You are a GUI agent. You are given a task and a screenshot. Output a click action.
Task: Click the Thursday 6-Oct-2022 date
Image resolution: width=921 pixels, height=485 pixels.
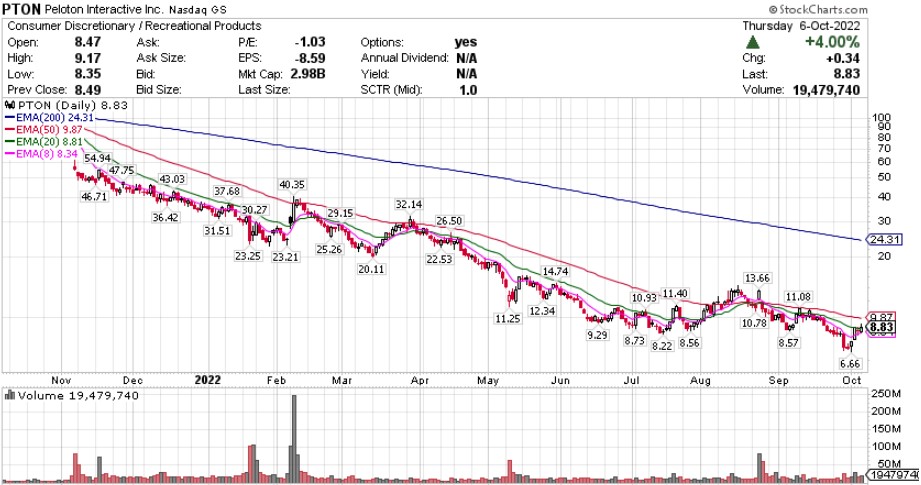(801, 26)
